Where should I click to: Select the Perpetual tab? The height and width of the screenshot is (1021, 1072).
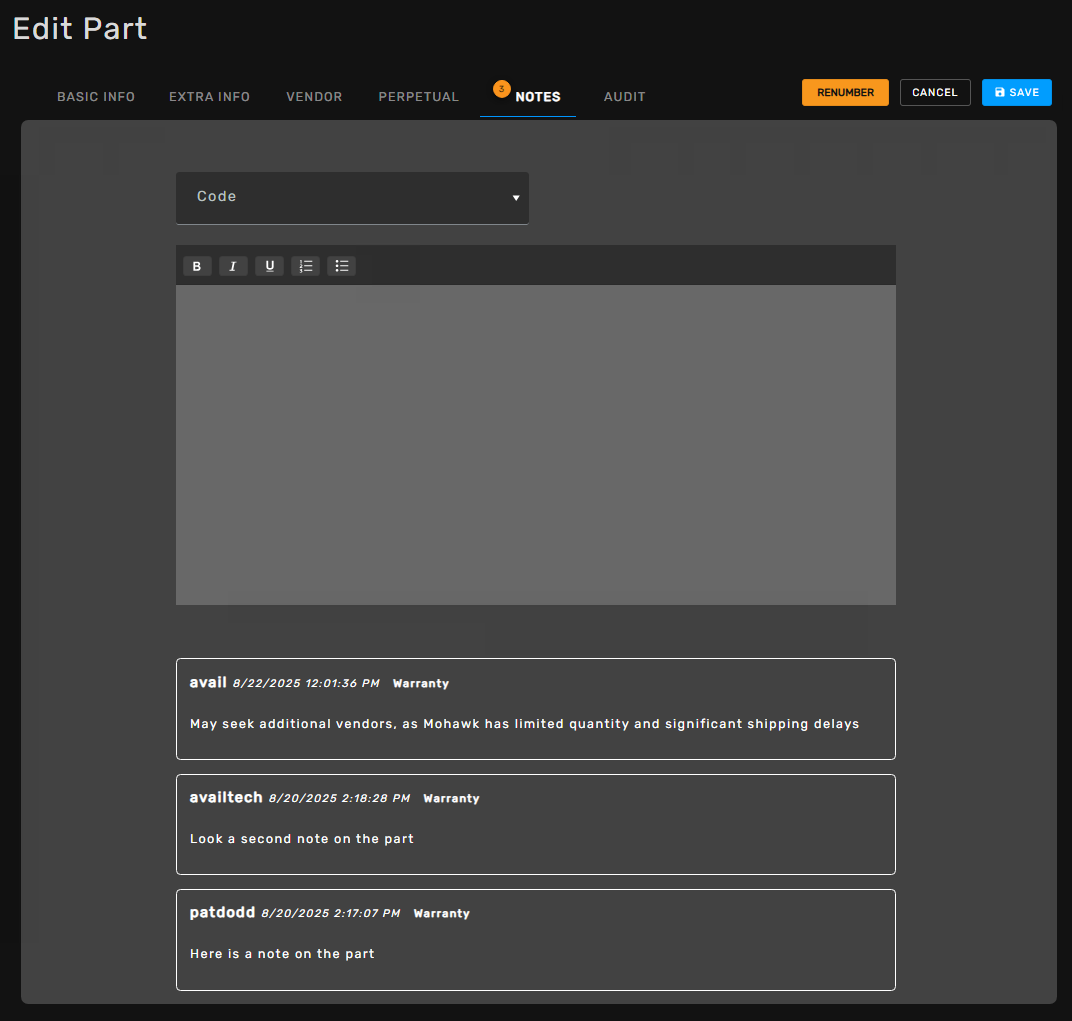coord(418,97)
